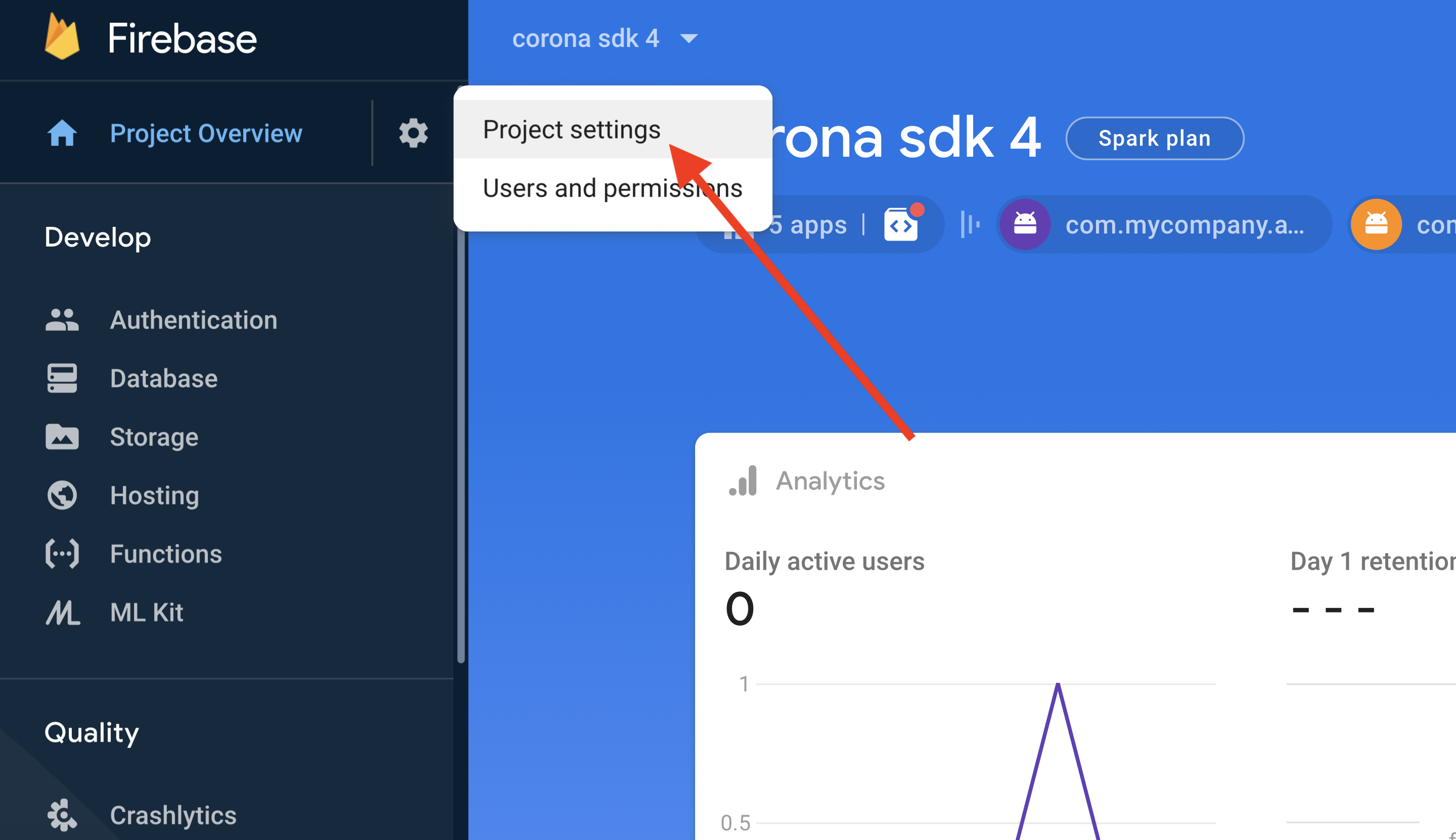Click the Functions brackets icon
The image size is (1456, 840).
pyautogui.click(x=62, y=554)
